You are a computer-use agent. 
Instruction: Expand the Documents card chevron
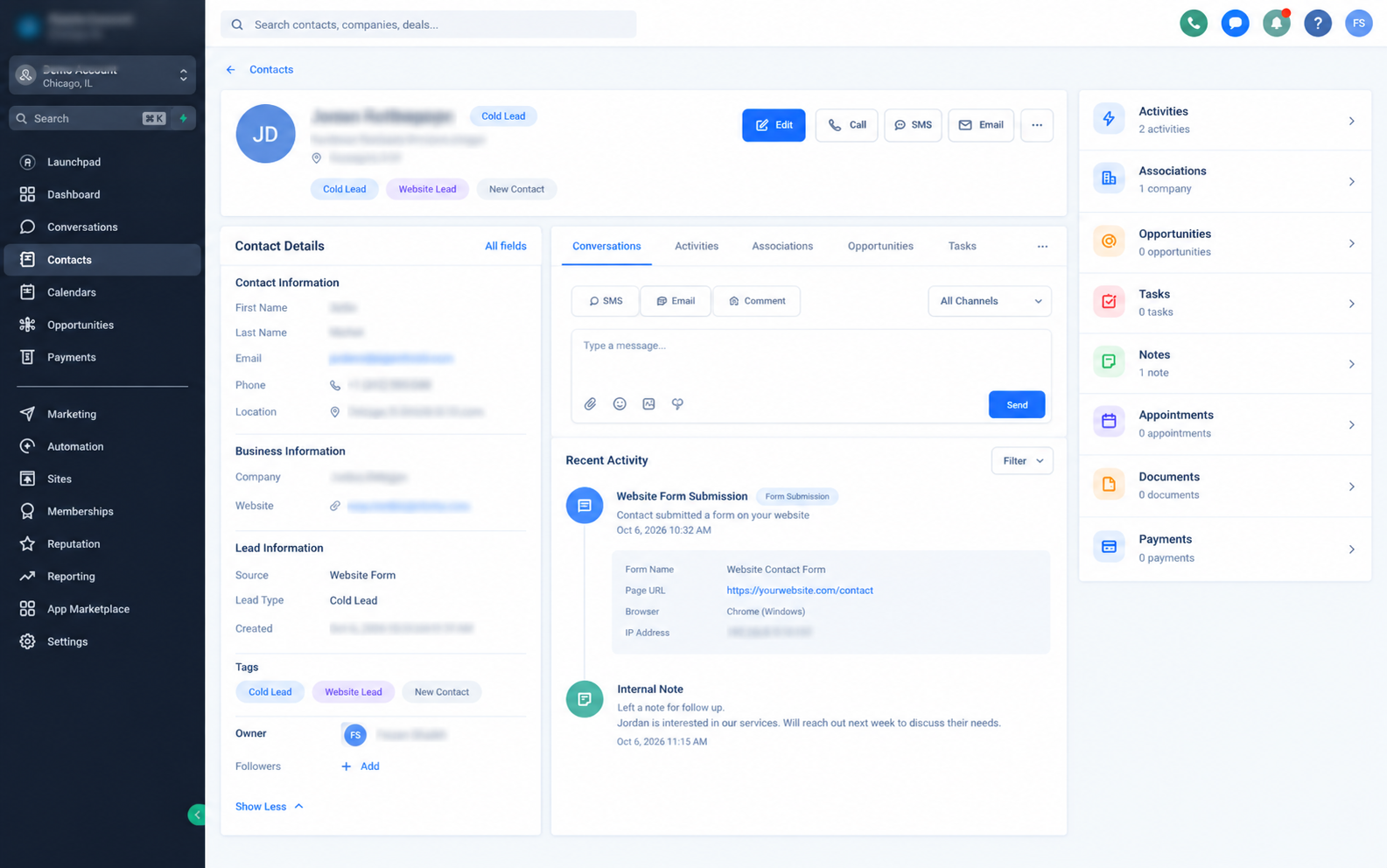click(1352, 486)
